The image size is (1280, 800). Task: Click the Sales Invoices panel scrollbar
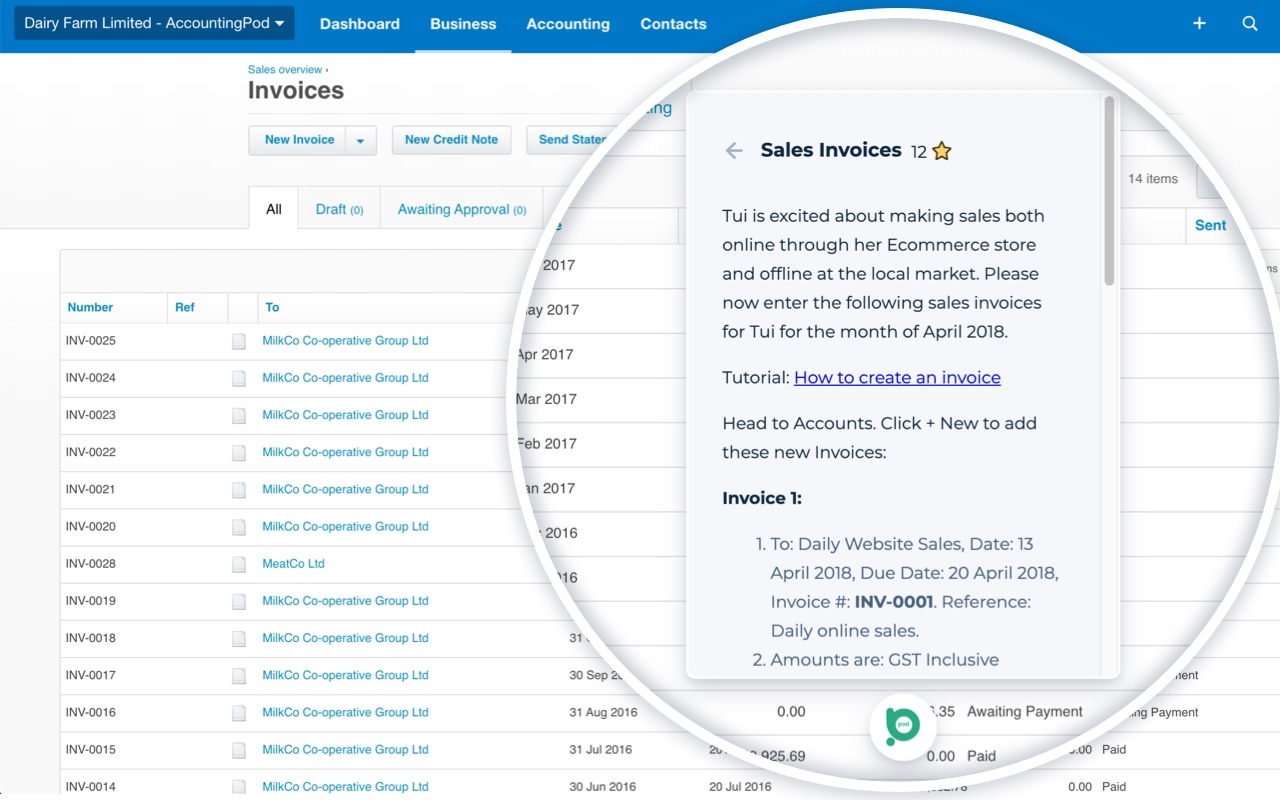pos(1109,190)
